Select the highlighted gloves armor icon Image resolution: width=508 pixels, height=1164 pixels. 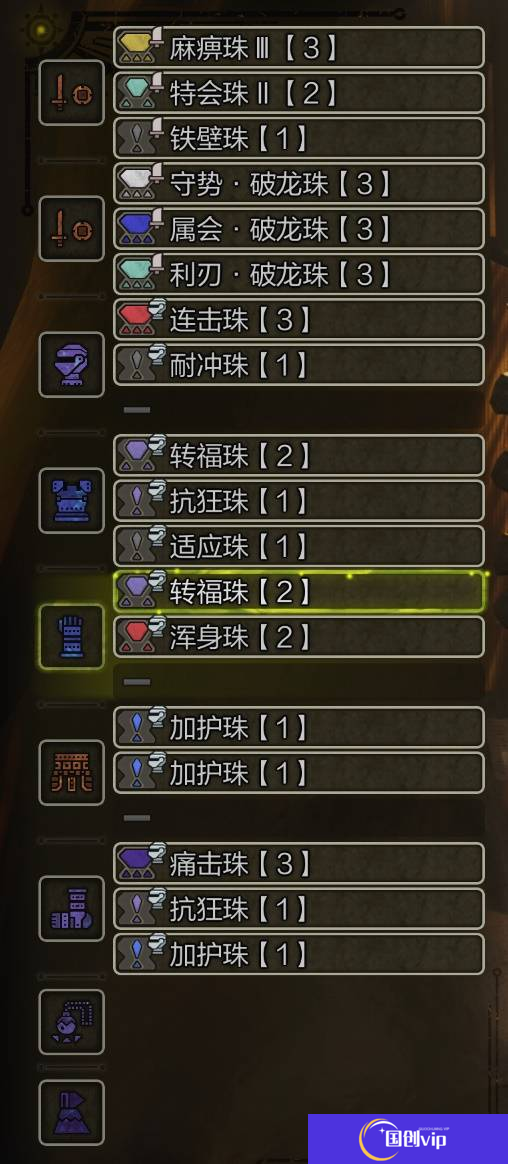coord(71,636)
